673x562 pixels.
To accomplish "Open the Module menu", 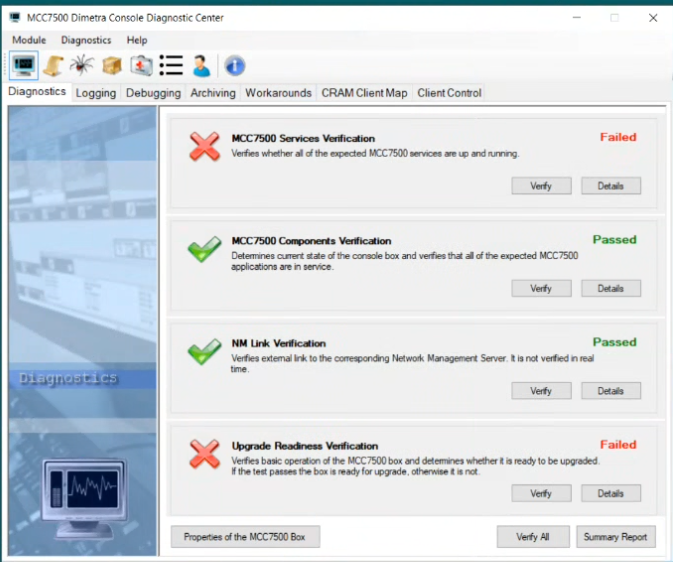I will tap(29, 40).
